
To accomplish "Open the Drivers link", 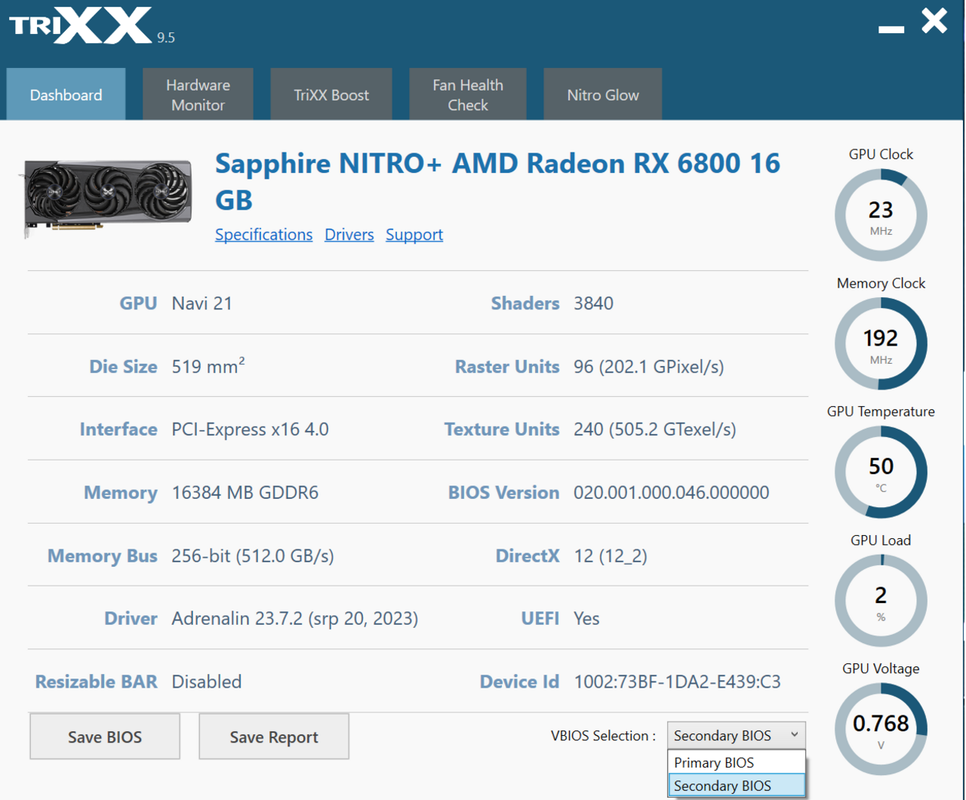I will (349, 235).
